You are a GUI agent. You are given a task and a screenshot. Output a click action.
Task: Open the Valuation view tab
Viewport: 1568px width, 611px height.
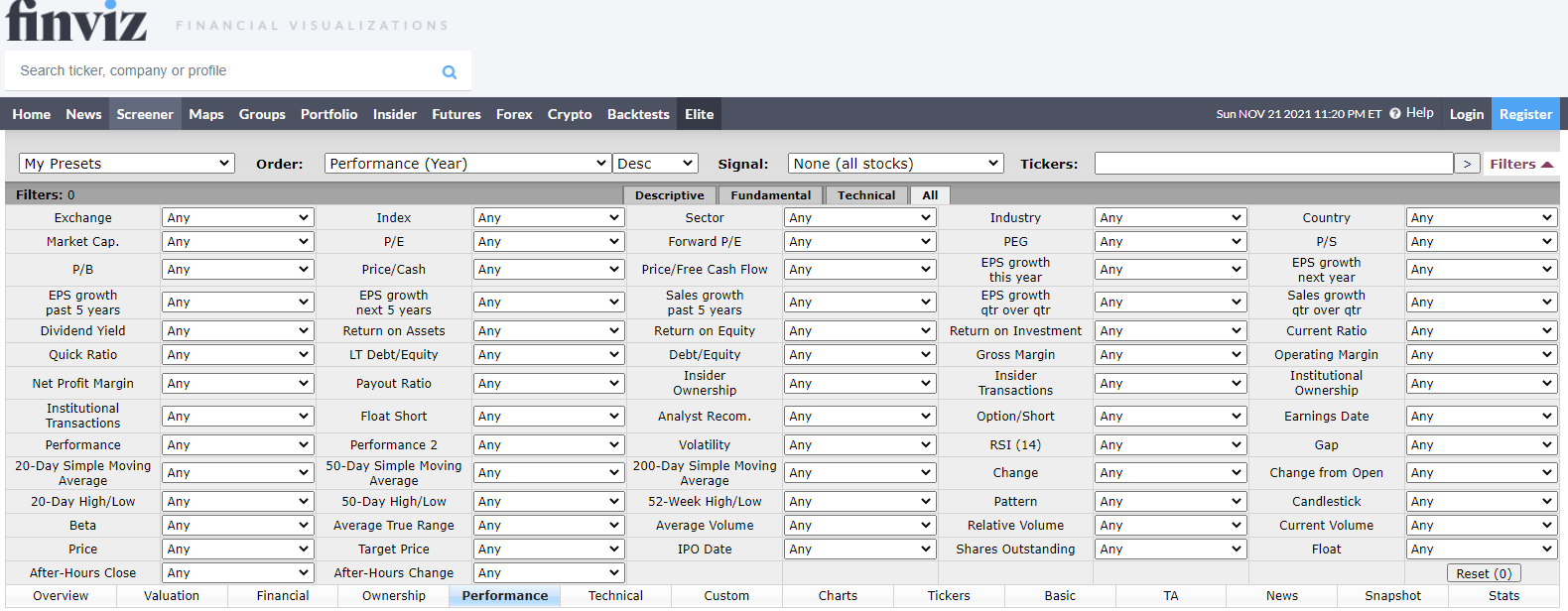tap(172, 596)
